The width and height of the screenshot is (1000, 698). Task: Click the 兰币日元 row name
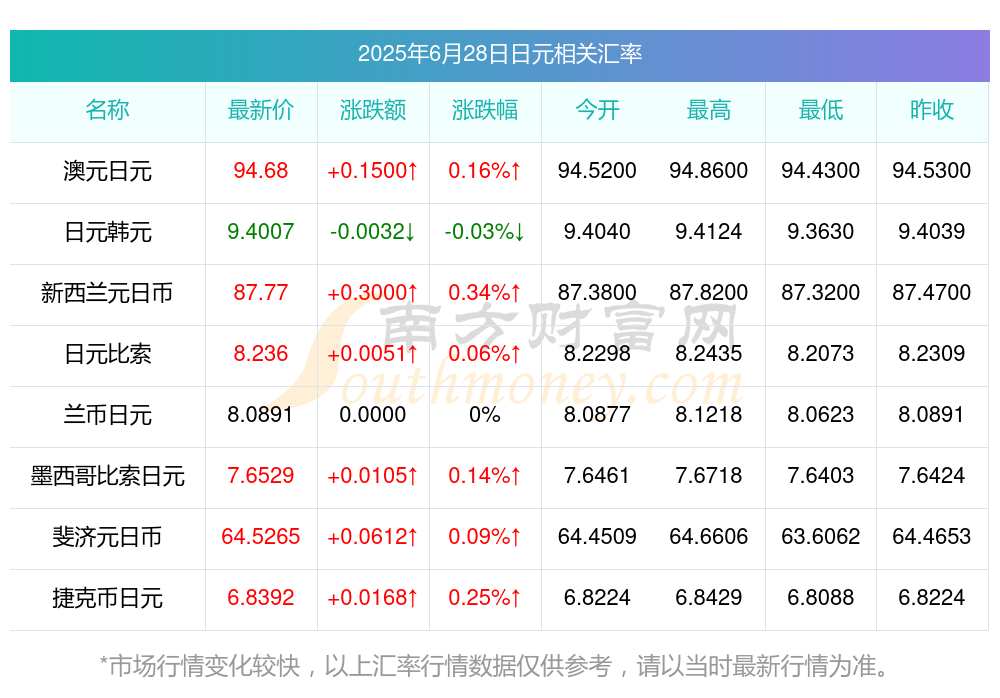coord(107,415)
